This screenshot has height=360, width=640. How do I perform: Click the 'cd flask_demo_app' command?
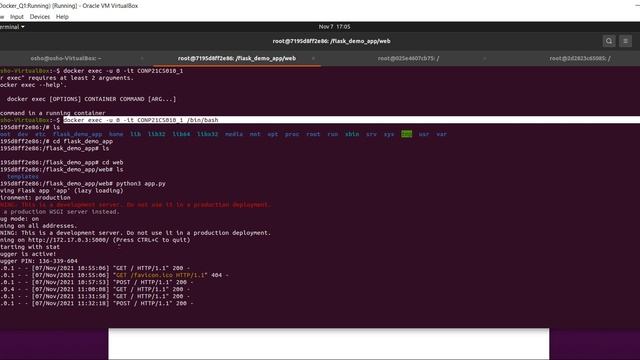tap(82, 141)
